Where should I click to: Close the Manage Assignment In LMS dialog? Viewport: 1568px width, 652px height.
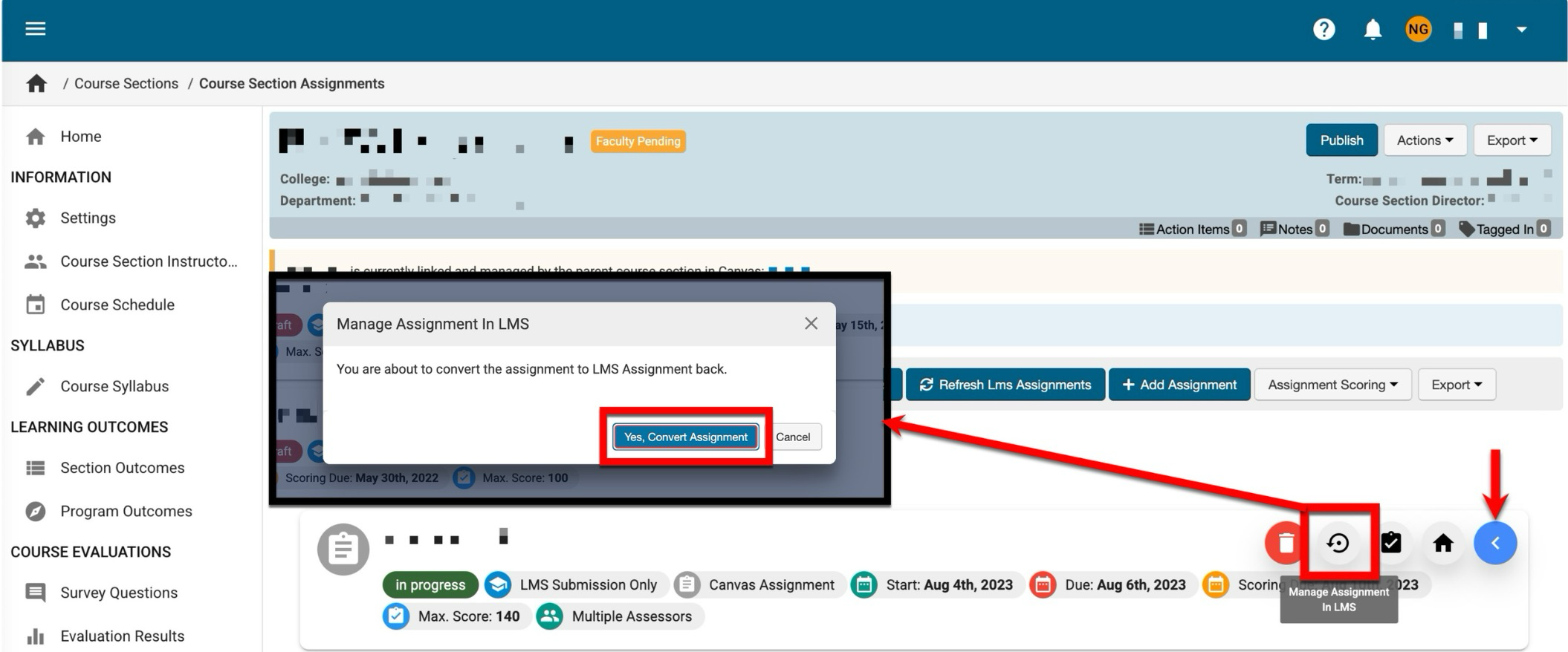click(x=811, y=323)
